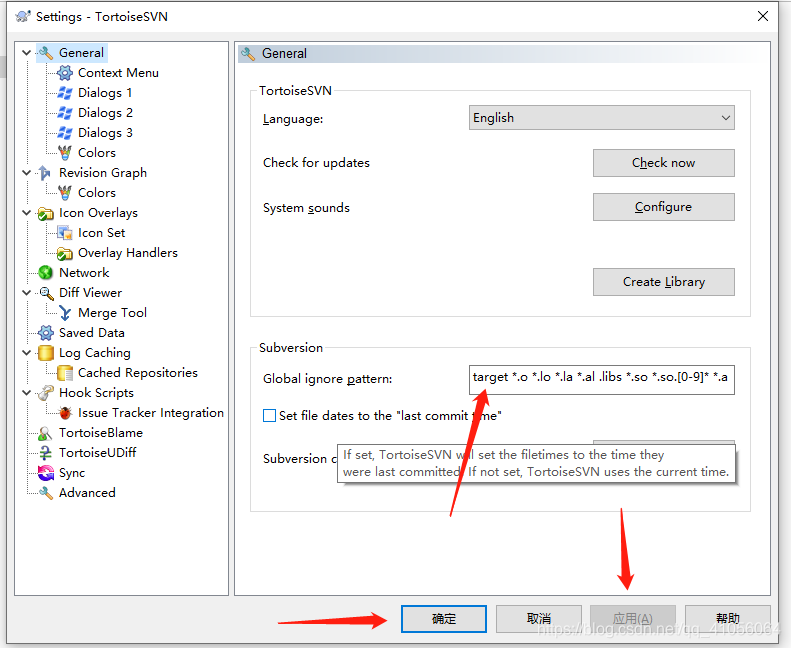Image resolution: width=791 pixels, height=648 pixels.
Task: Select the Merge Tool tree entry
Action: click(x=112, y=313)
